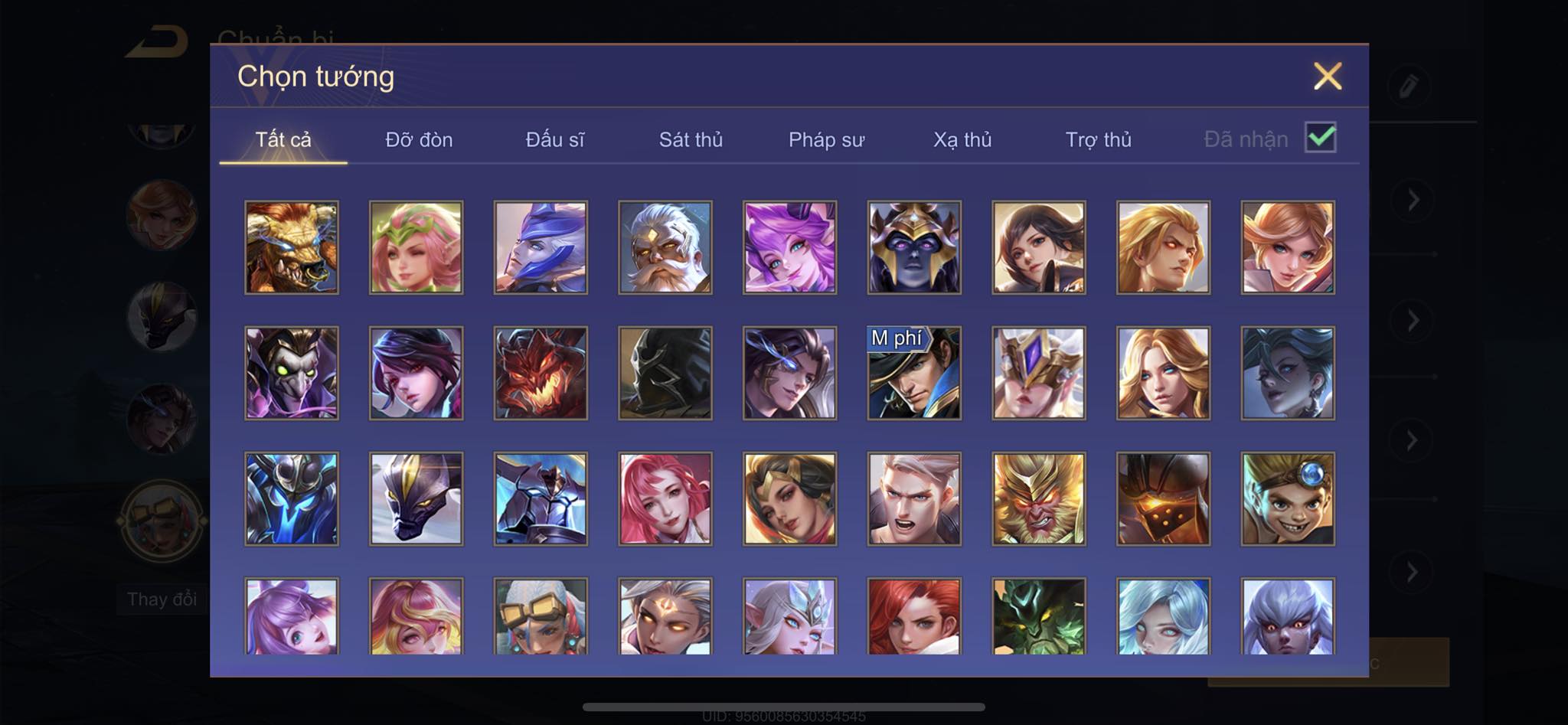Show the 'Pháp sư' heroes tab

826,139
